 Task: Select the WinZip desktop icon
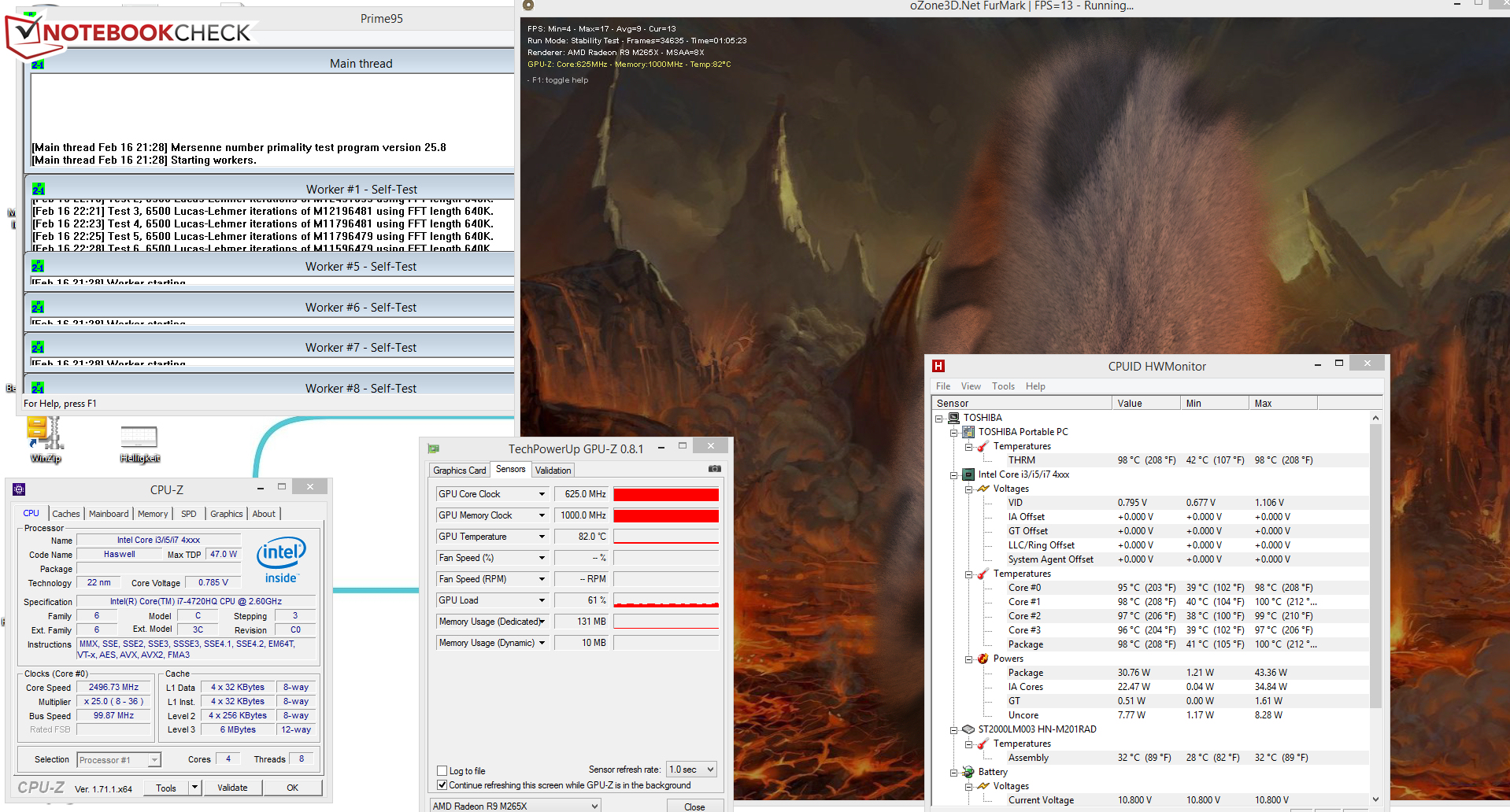pos(45,440)
